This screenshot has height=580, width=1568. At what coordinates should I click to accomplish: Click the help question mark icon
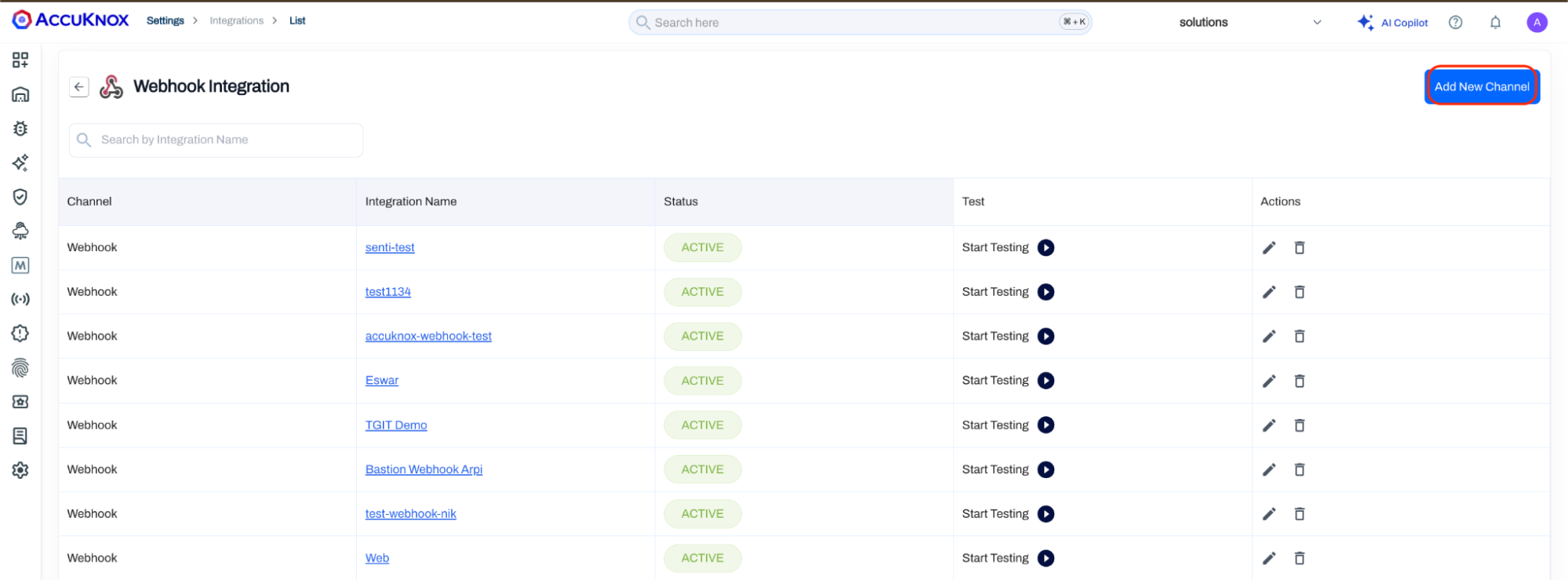(x=1456, y=23)
